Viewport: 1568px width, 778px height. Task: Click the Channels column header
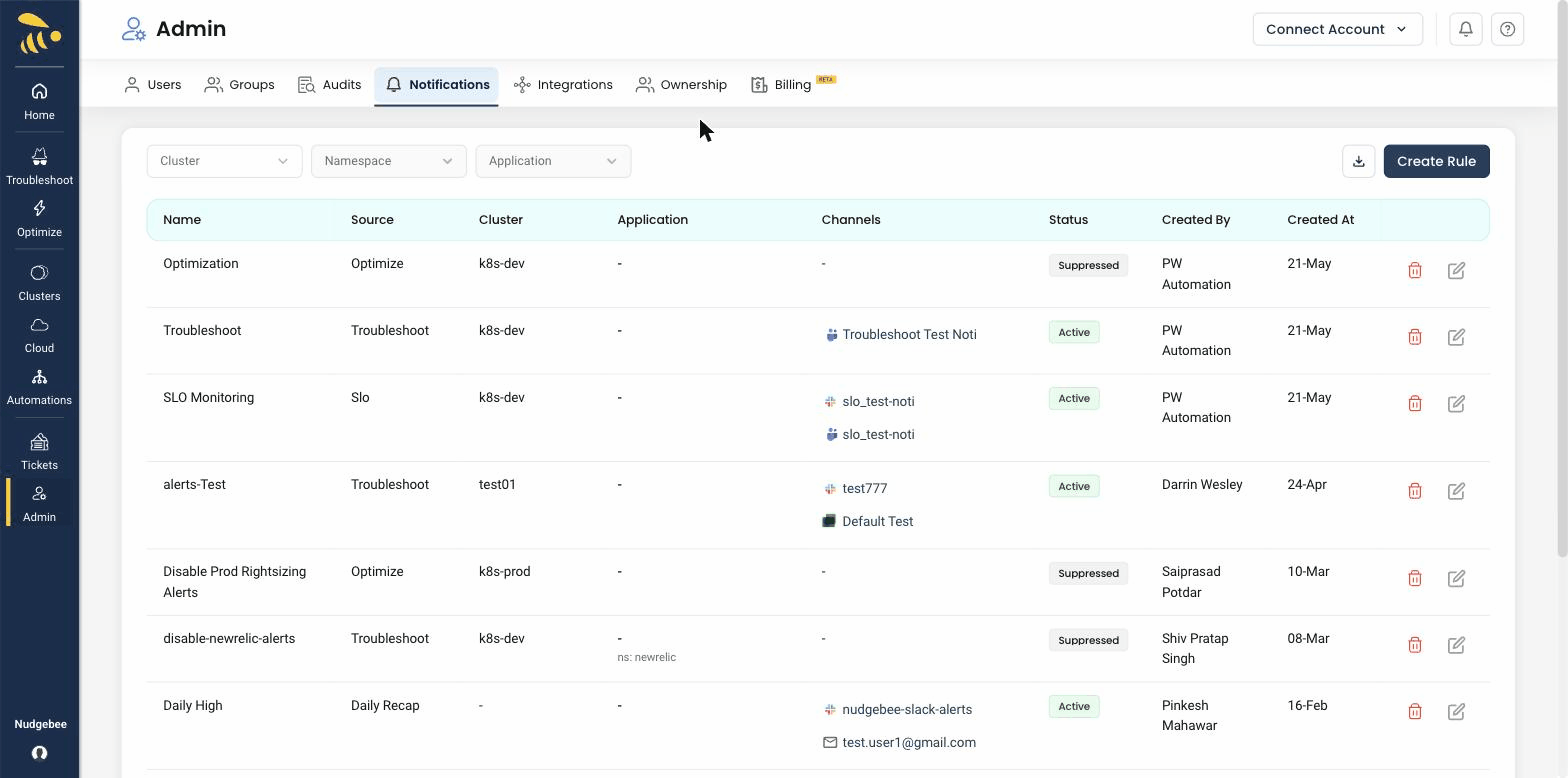coord(851,220)
